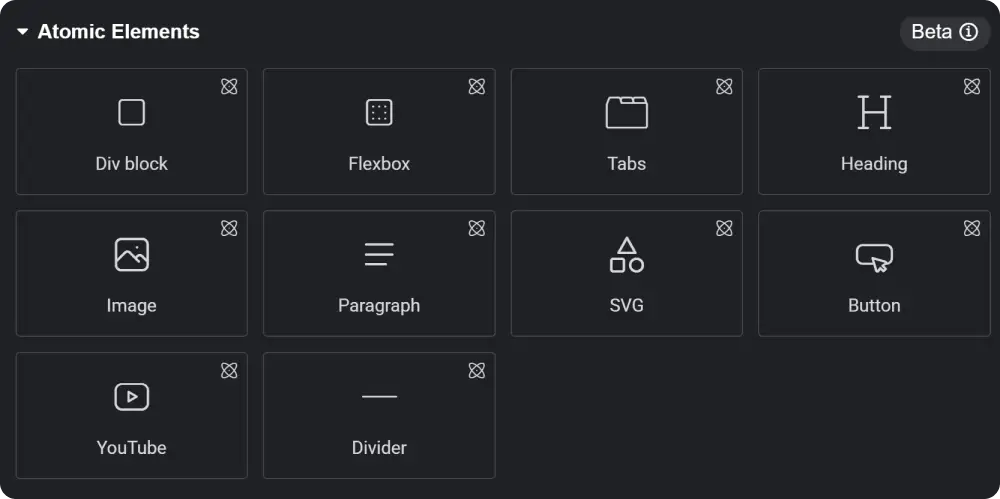Select the Image element icon
This screenshot has height=499, width=1000.
tap(131, 254)
